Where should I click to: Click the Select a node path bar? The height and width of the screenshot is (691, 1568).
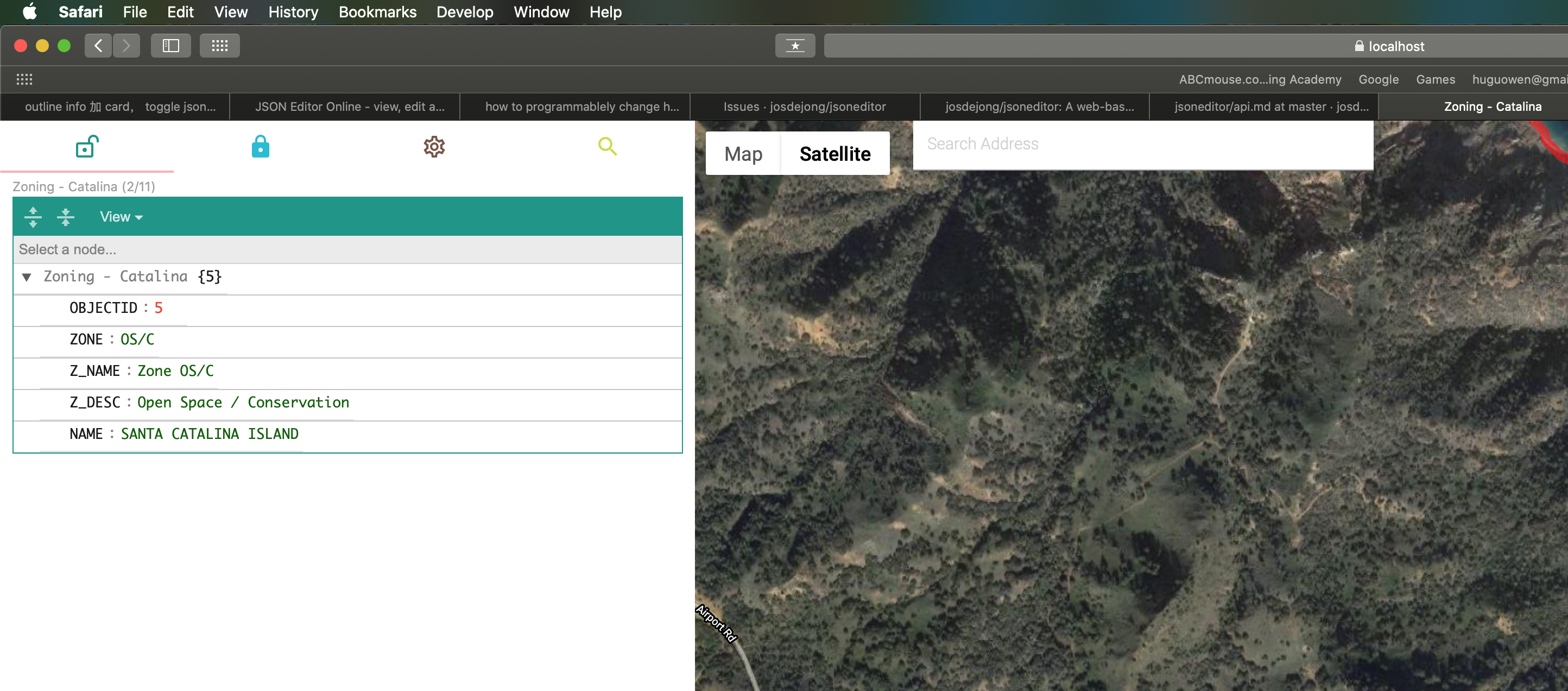pos(347,249)
